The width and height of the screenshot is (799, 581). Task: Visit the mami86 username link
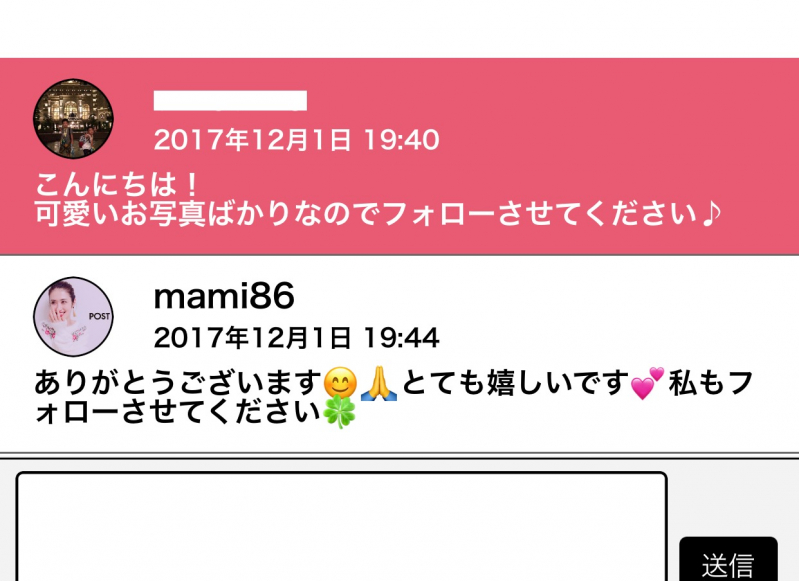[224, 296]
